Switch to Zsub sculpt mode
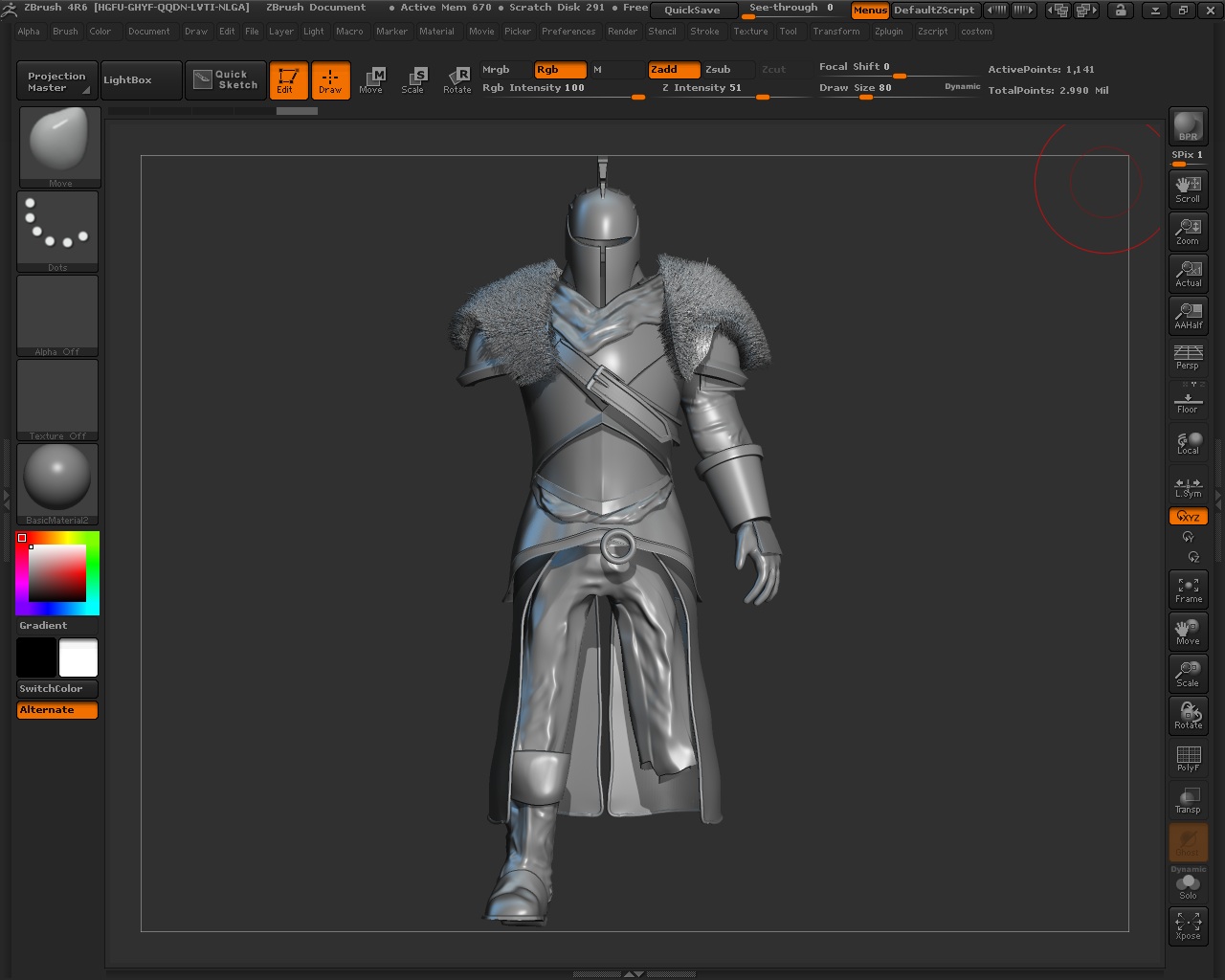Screen dimensions: 1225x980 click(x=729, y=70)
